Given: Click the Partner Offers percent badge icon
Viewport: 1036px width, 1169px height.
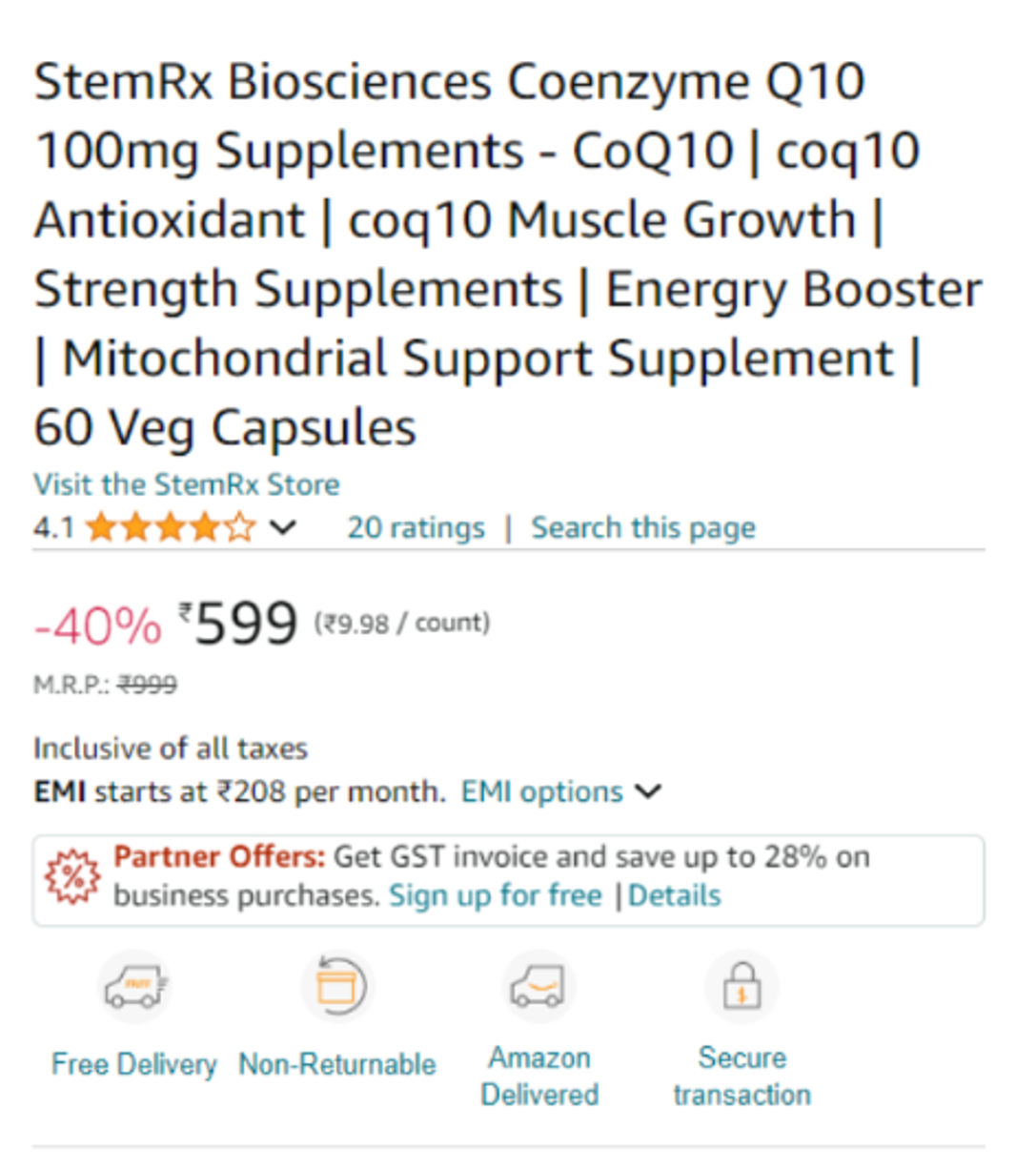Looking at the screenshot, I should coord(72,876).
